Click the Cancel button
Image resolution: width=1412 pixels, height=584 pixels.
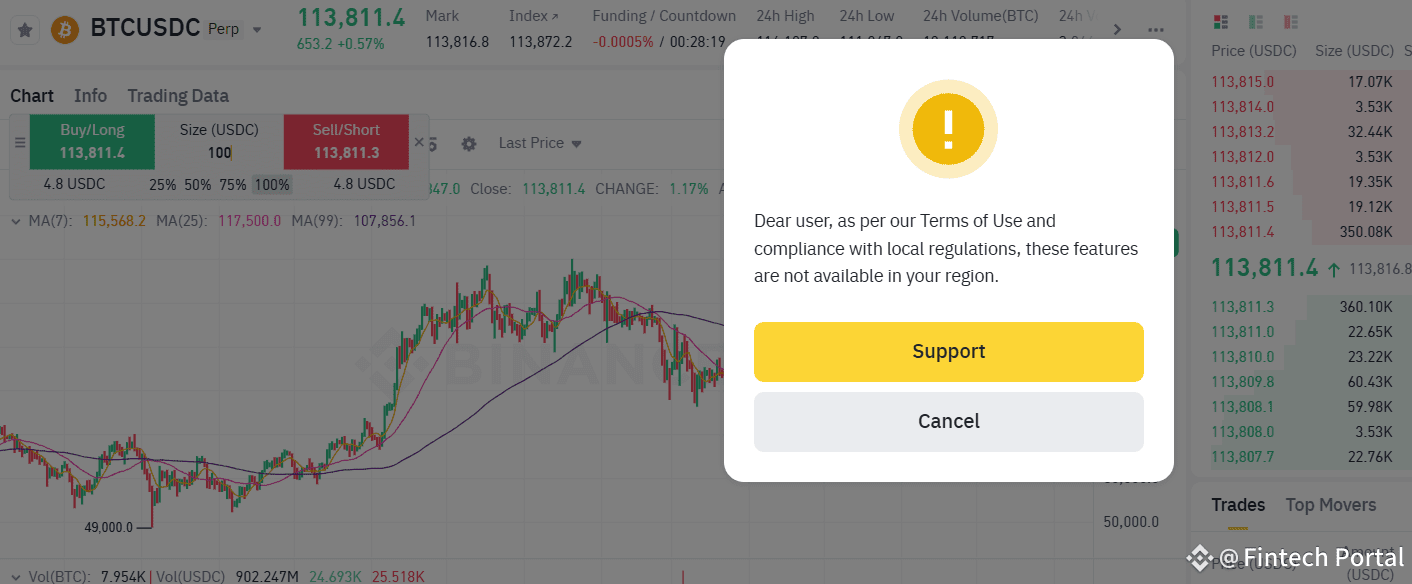[x=948, y=421]
